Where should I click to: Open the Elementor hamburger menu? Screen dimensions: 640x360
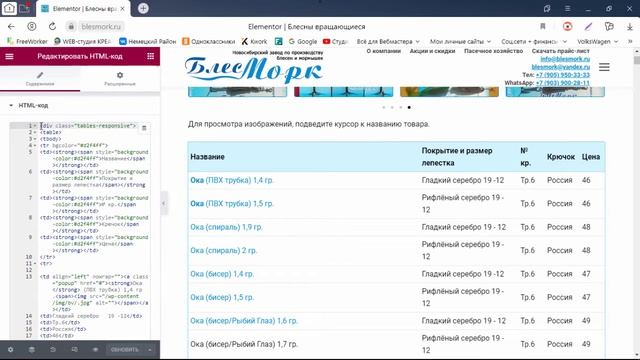9,56
